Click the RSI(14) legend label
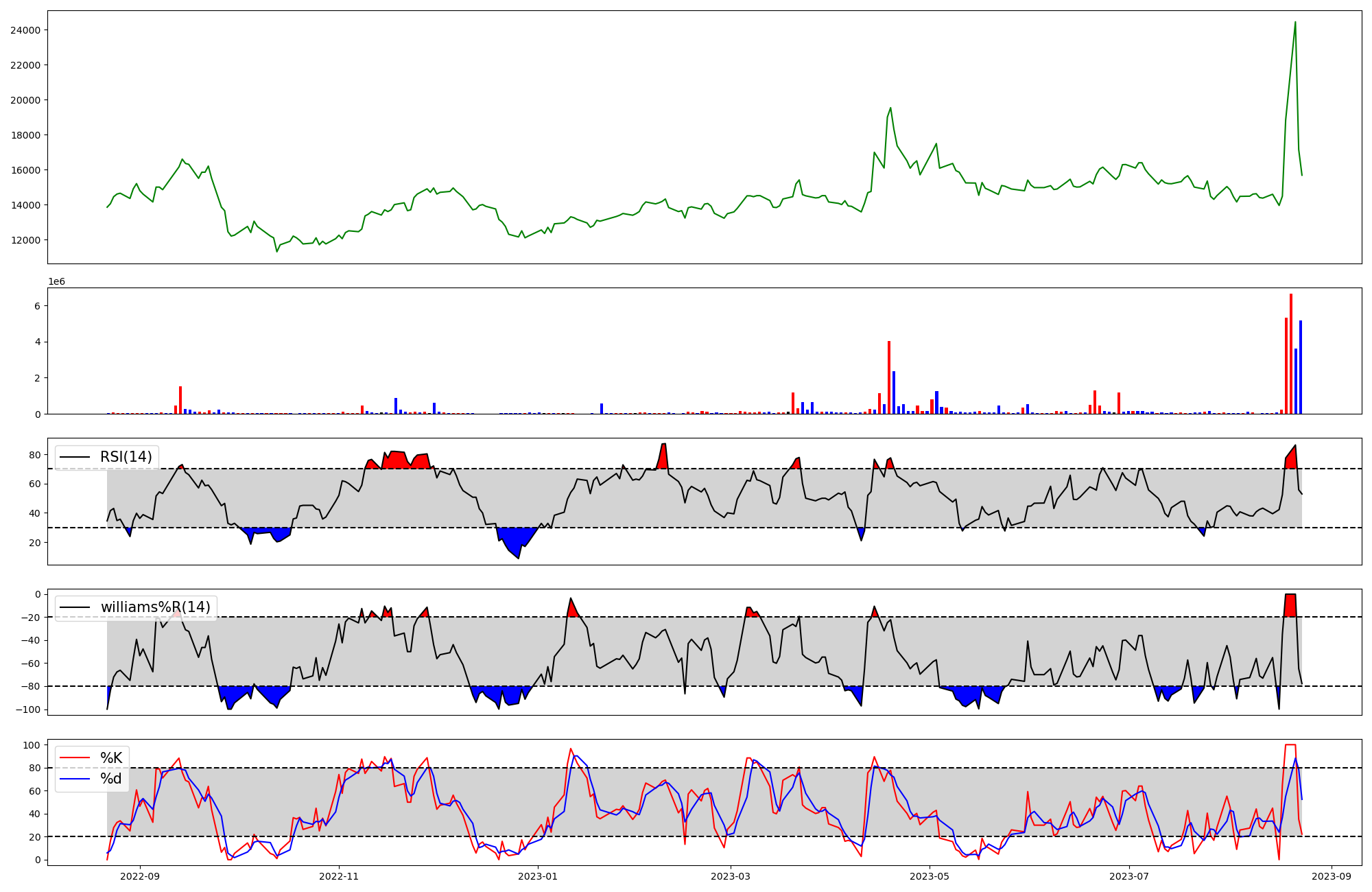 [x=126, y=457]
